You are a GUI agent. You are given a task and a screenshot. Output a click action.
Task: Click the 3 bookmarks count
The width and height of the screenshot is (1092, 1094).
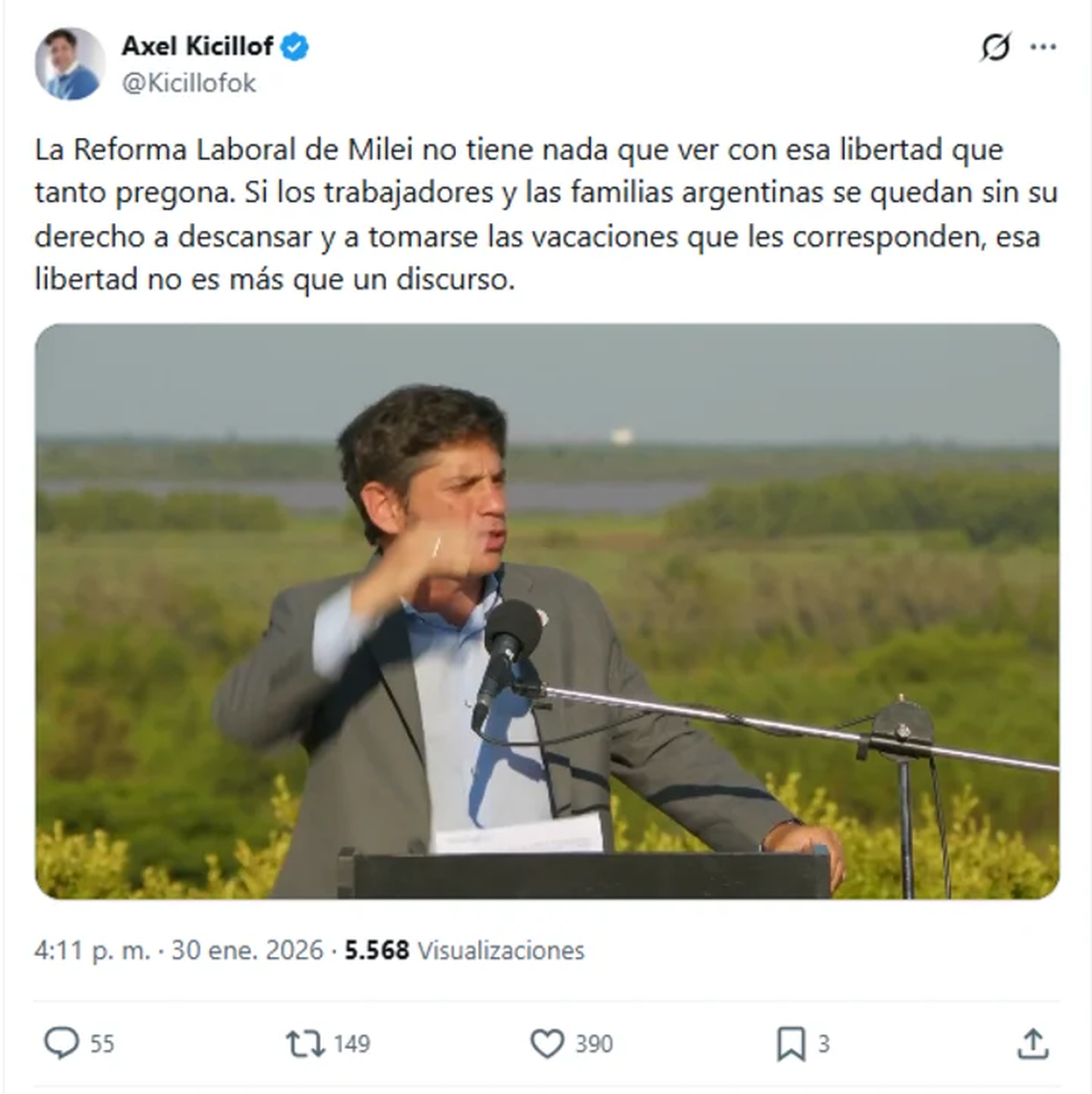(x=824, y=1044)
